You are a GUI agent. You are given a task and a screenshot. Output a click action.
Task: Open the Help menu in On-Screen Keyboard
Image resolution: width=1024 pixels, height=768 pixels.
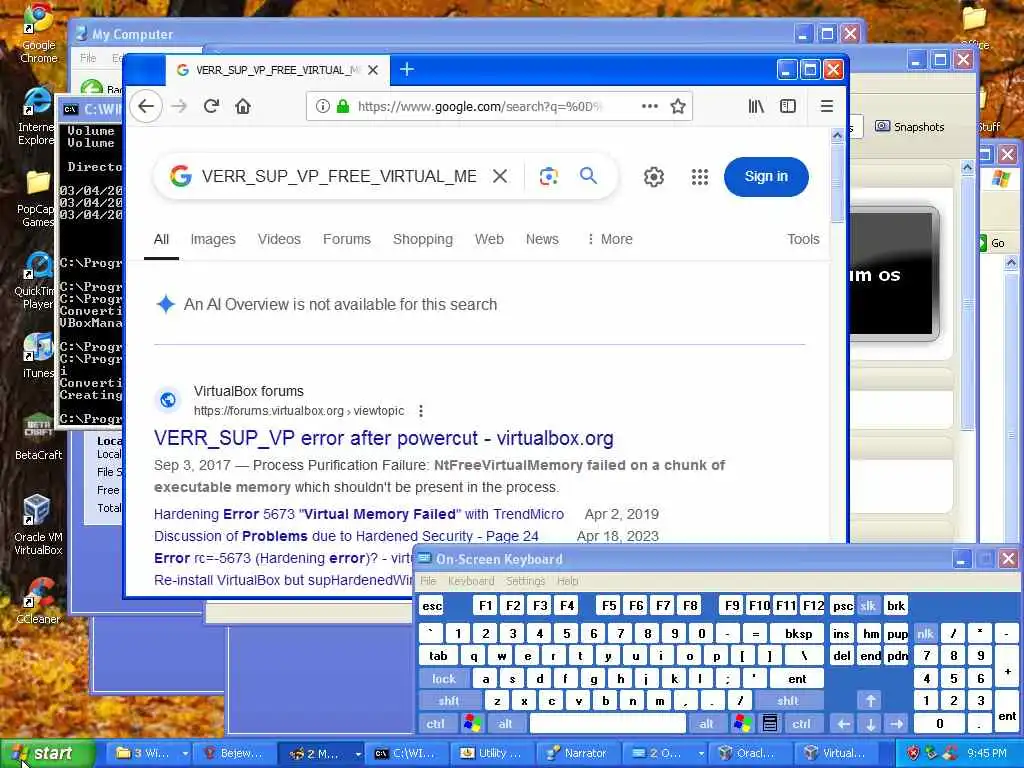pyautogui.click(x=568, y=581)
